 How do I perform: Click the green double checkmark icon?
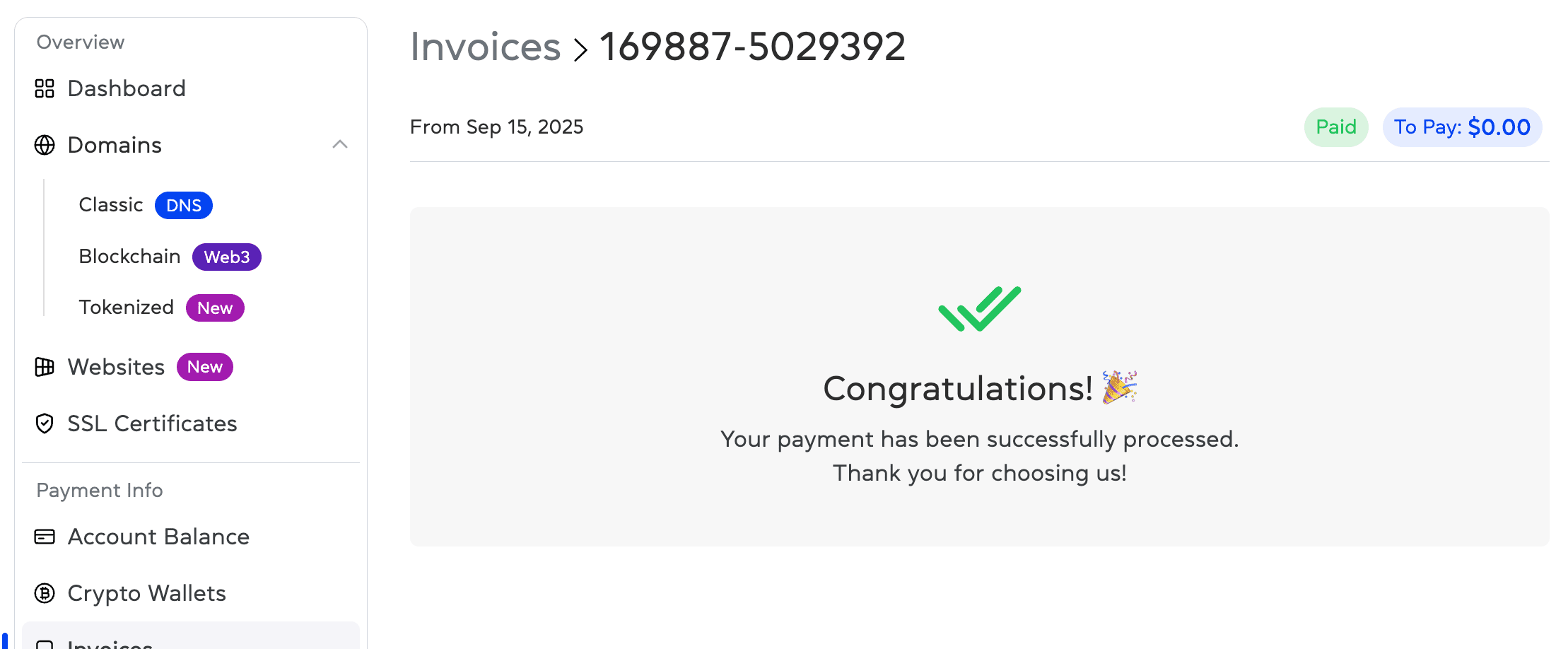click(979, 309)
